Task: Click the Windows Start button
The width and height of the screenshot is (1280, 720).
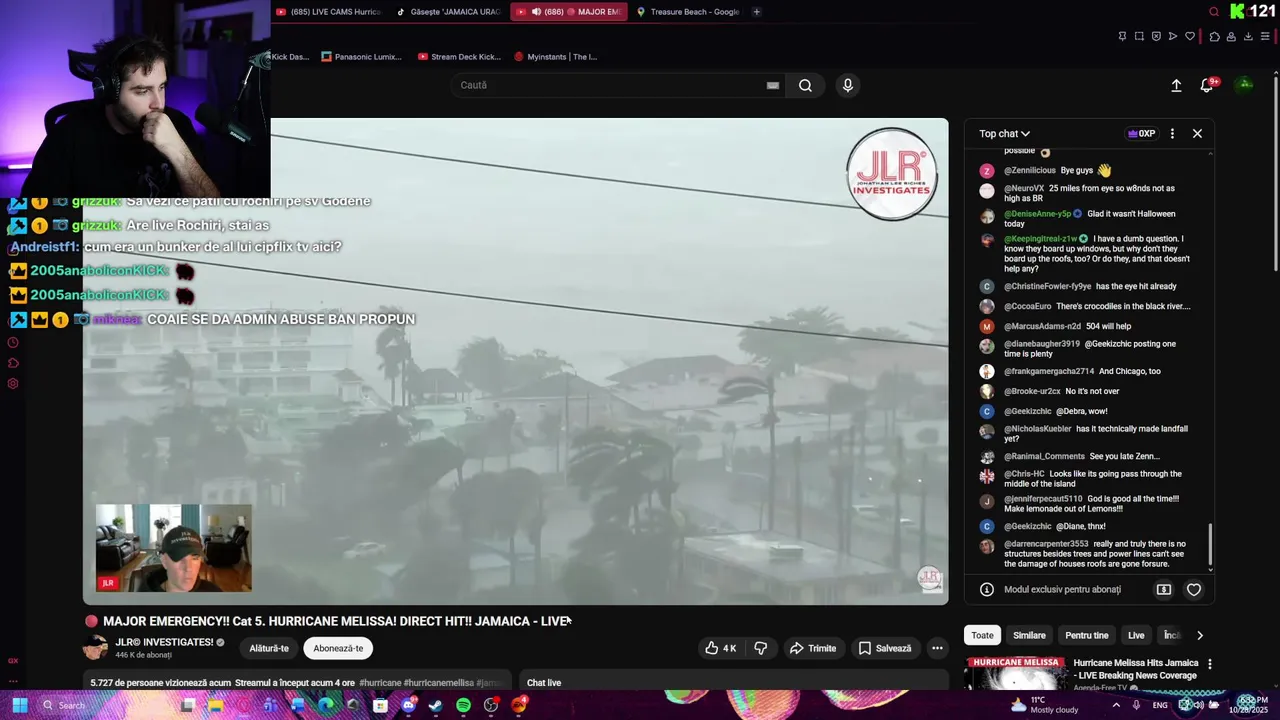Action: pyautogui.click(x=18, y=705)
